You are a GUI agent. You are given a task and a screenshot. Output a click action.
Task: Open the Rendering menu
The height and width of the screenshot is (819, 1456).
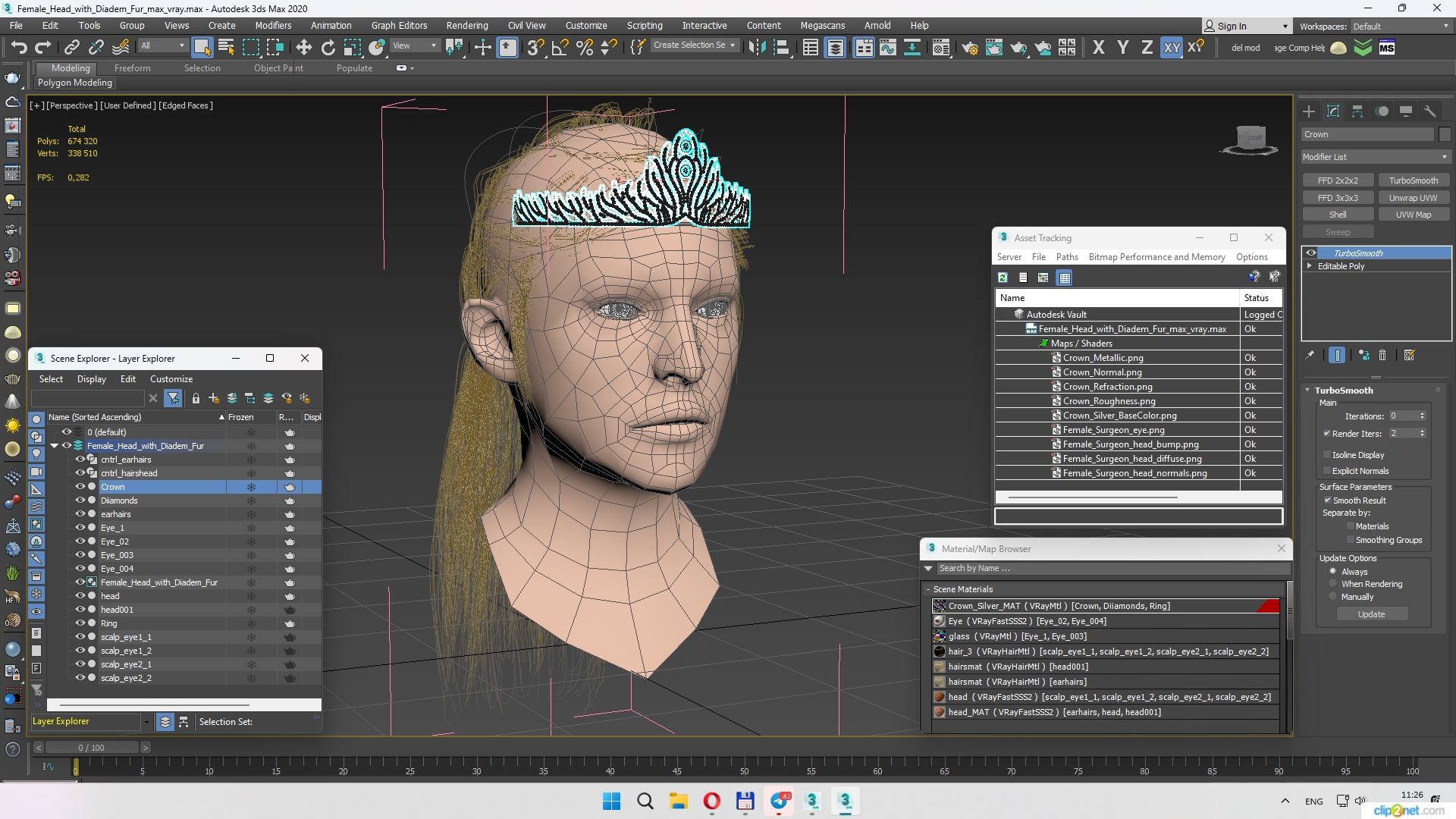(467, 25)
